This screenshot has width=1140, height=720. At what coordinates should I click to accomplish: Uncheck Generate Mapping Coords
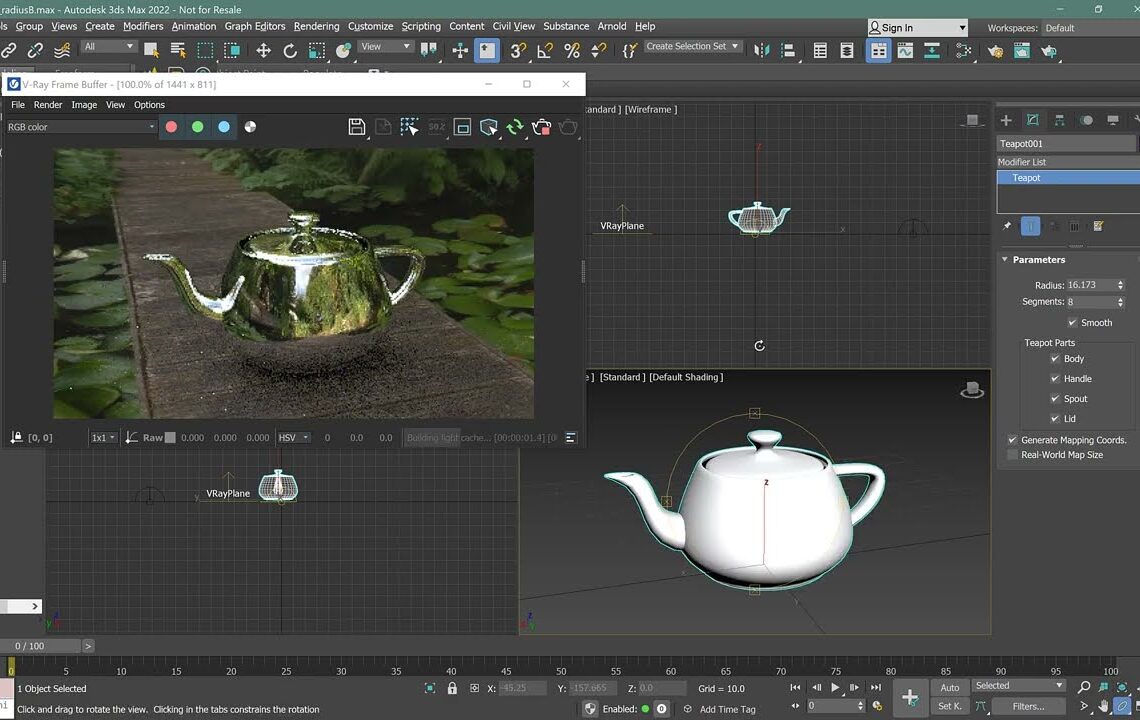coord(1012,439)
